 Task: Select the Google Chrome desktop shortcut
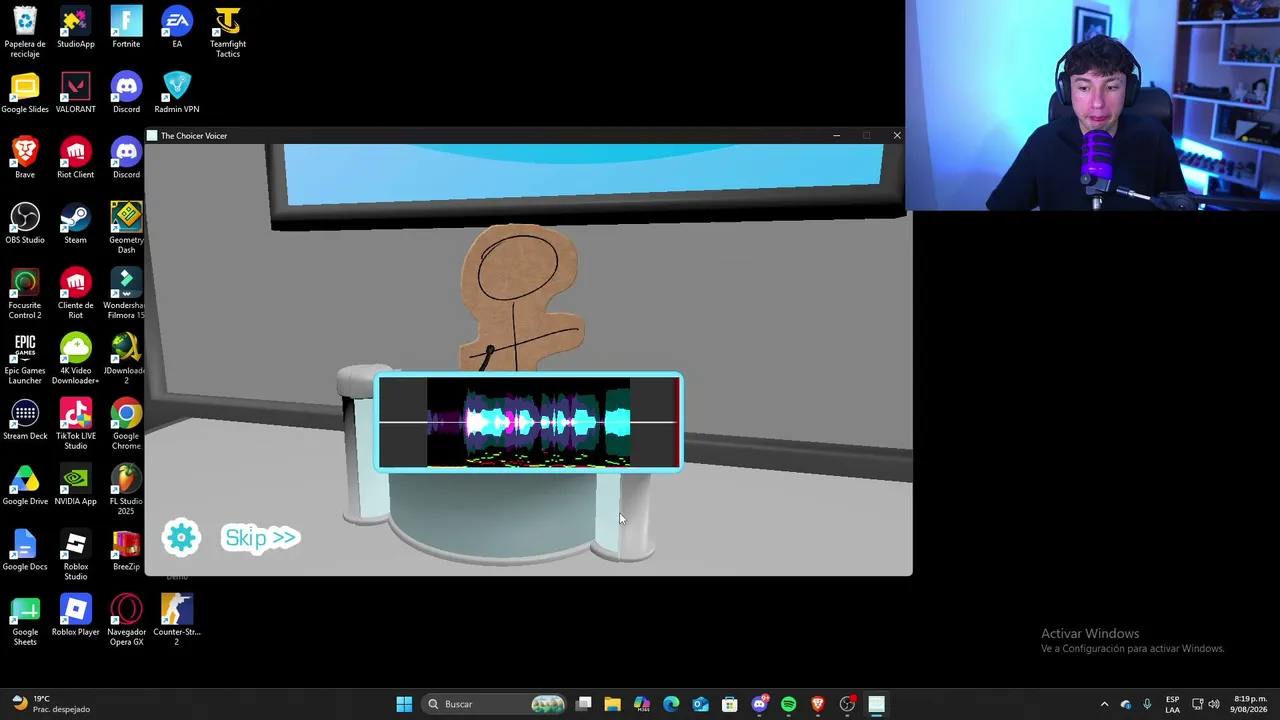point(126,424)
